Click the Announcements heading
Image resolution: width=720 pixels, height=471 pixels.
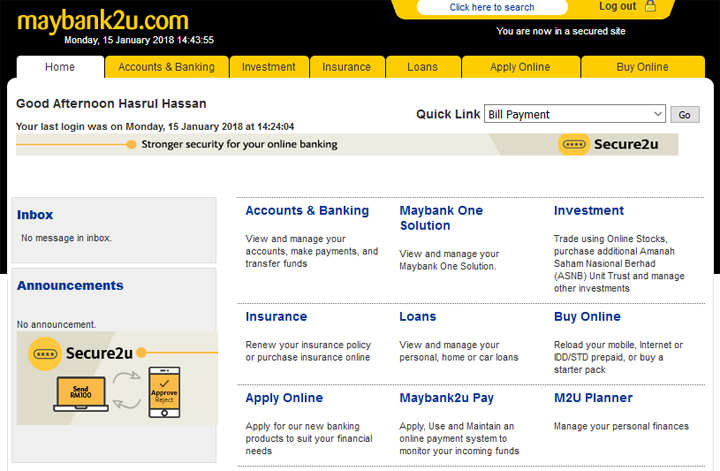pos(70,286)
